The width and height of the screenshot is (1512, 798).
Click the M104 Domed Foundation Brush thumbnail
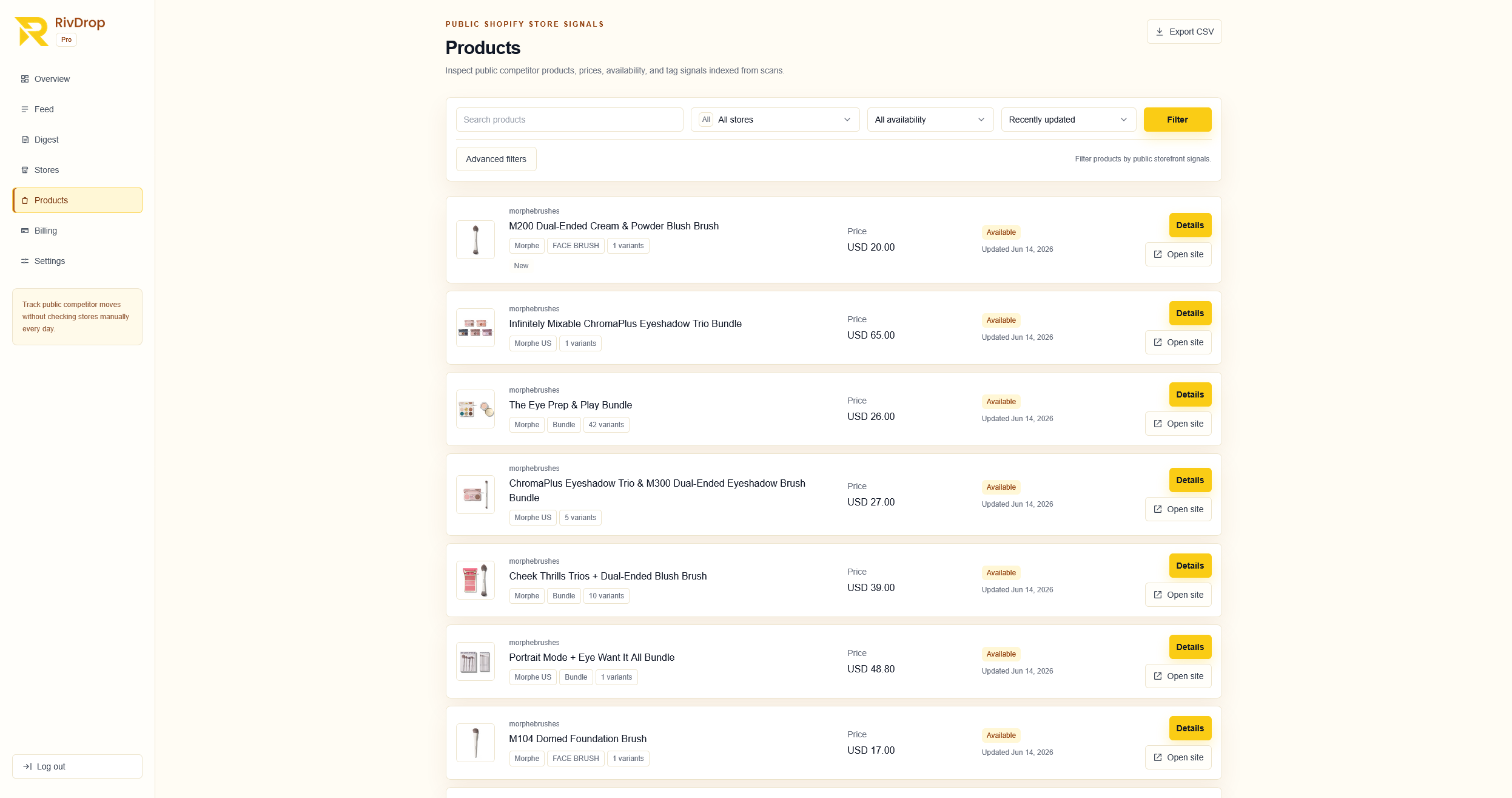point(475,743)
